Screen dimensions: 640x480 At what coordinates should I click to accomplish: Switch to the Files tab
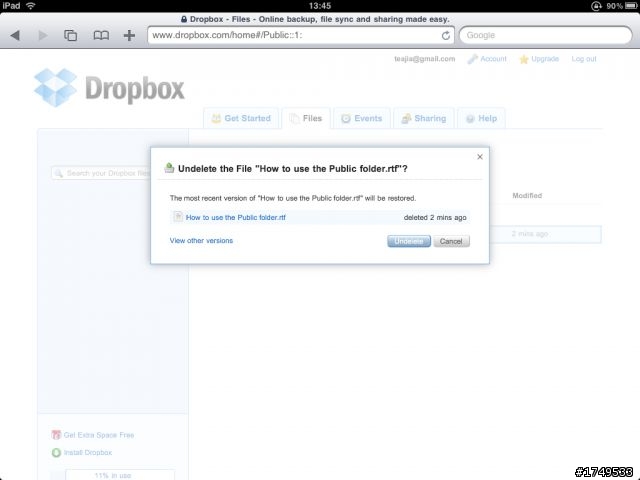click(x=306, y=118)
